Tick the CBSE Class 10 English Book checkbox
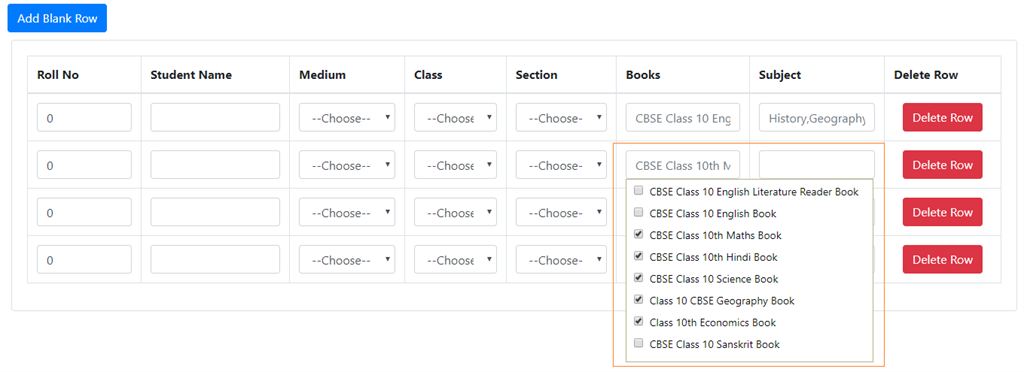1024x372 pixels. 639,213
